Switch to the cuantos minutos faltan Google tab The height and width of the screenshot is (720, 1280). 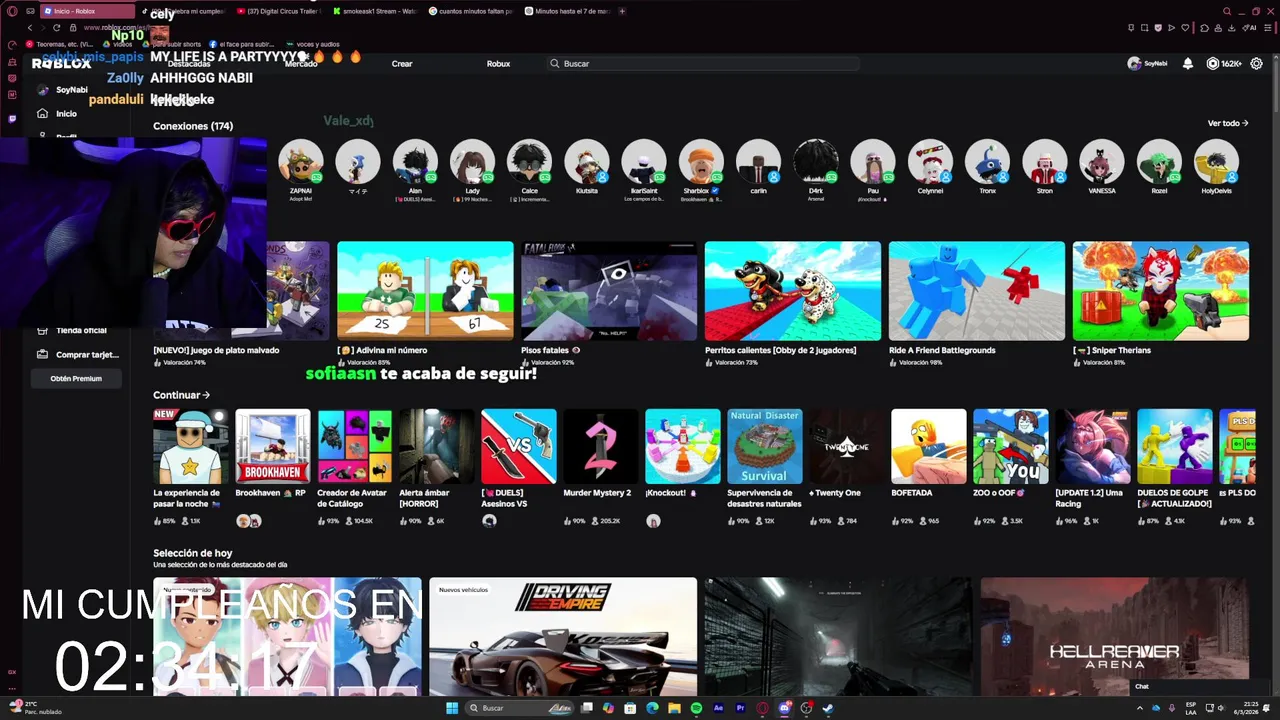(x=473, y=11)
